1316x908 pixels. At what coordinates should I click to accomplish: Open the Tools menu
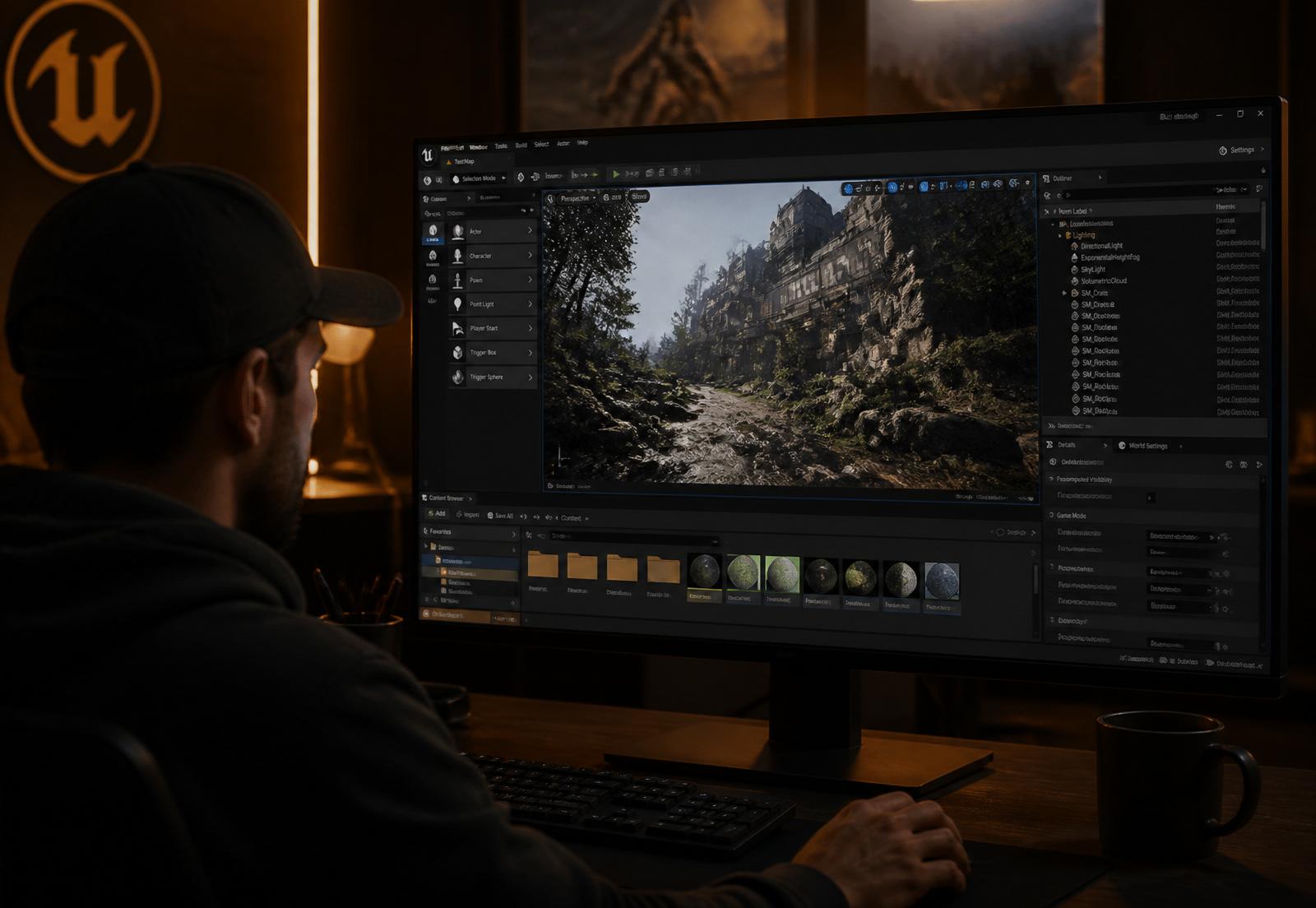501,146
